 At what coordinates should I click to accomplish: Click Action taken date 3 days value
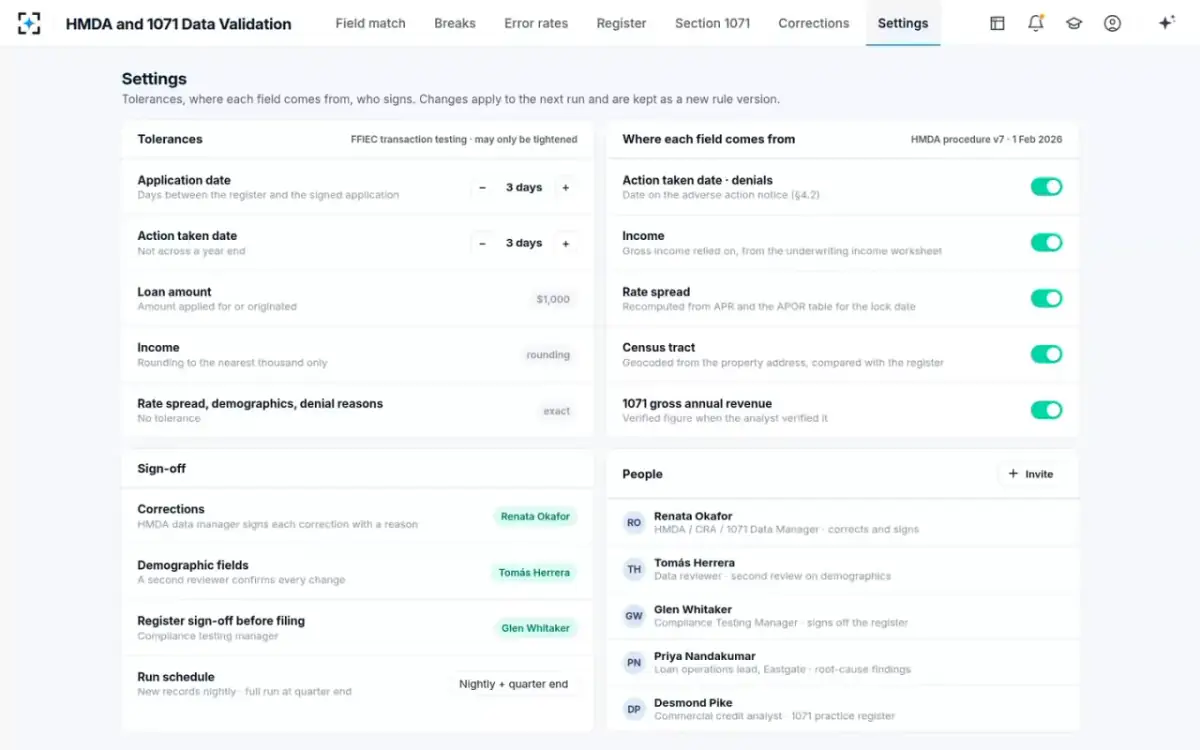[524, 243]
